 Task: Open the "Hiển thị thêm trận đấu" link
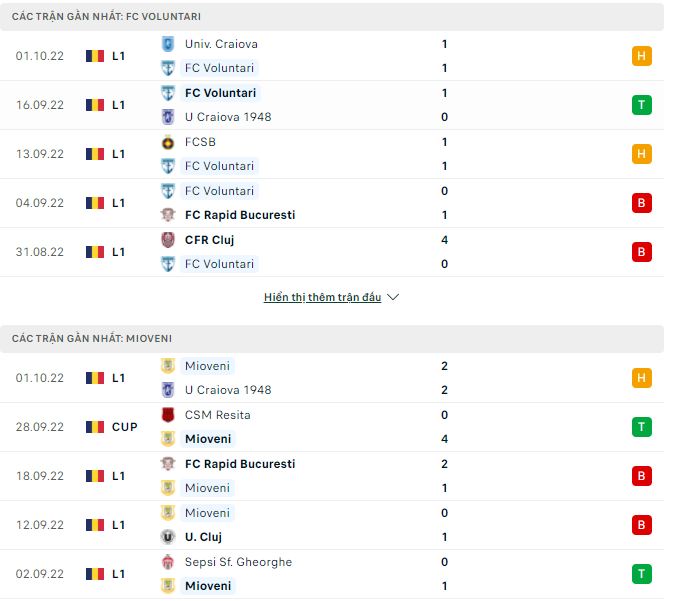pos(322,298)
